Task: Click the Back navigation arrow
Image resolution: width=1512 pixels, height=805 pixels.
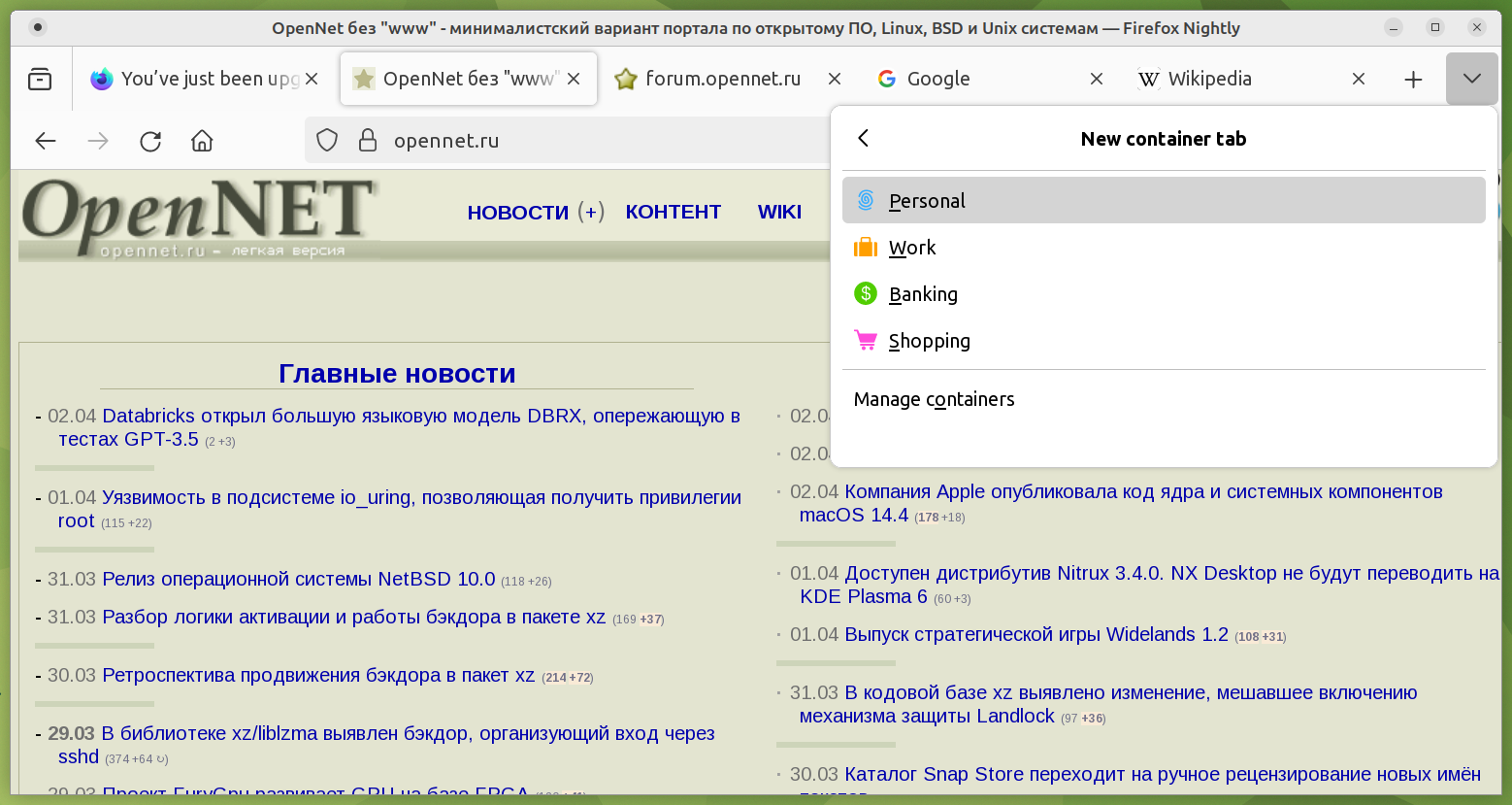Action: pyautogui.click(x=46, y=141)
